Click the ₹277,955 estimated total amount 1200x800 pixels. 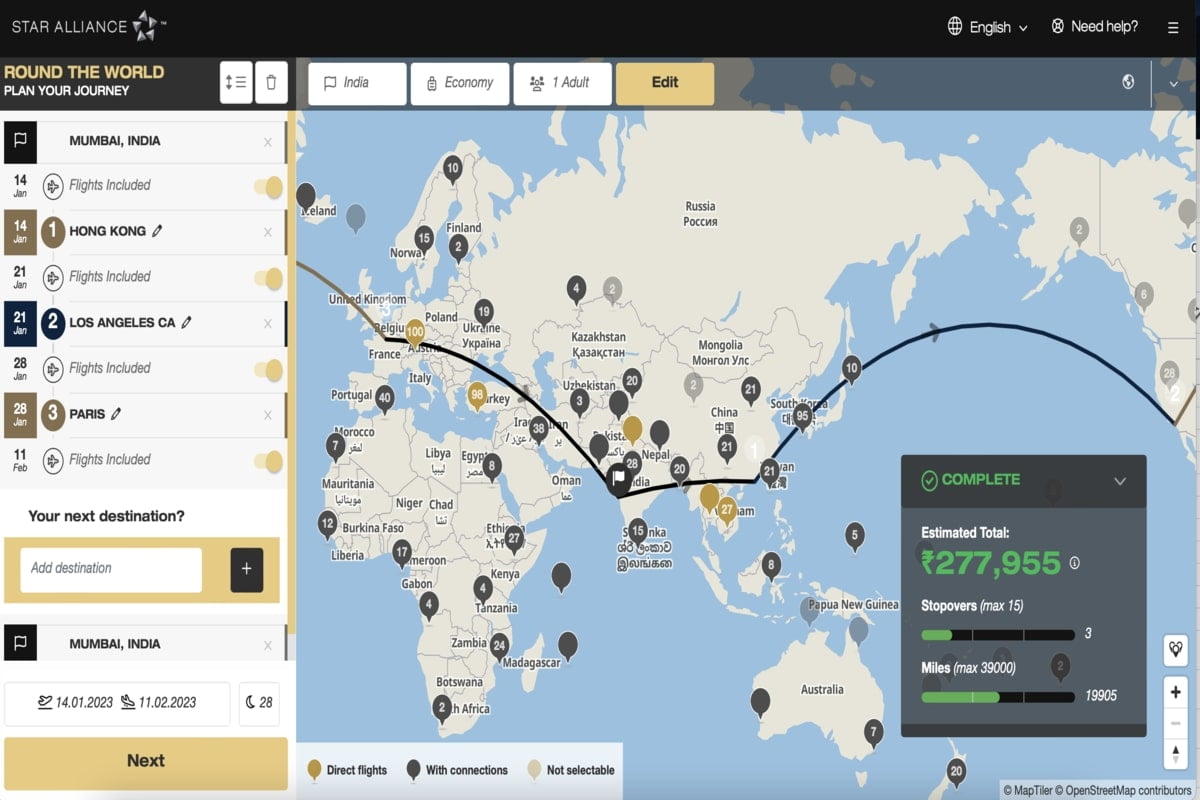coord(990,563)
